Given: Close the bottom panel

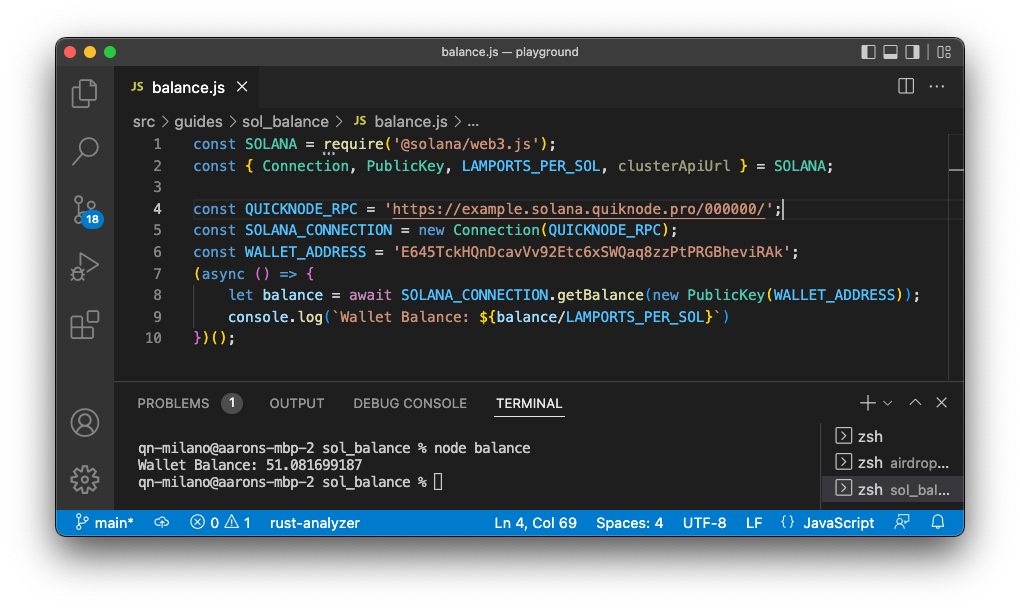Looking at the screenshot, I should [x=941, y=403].
